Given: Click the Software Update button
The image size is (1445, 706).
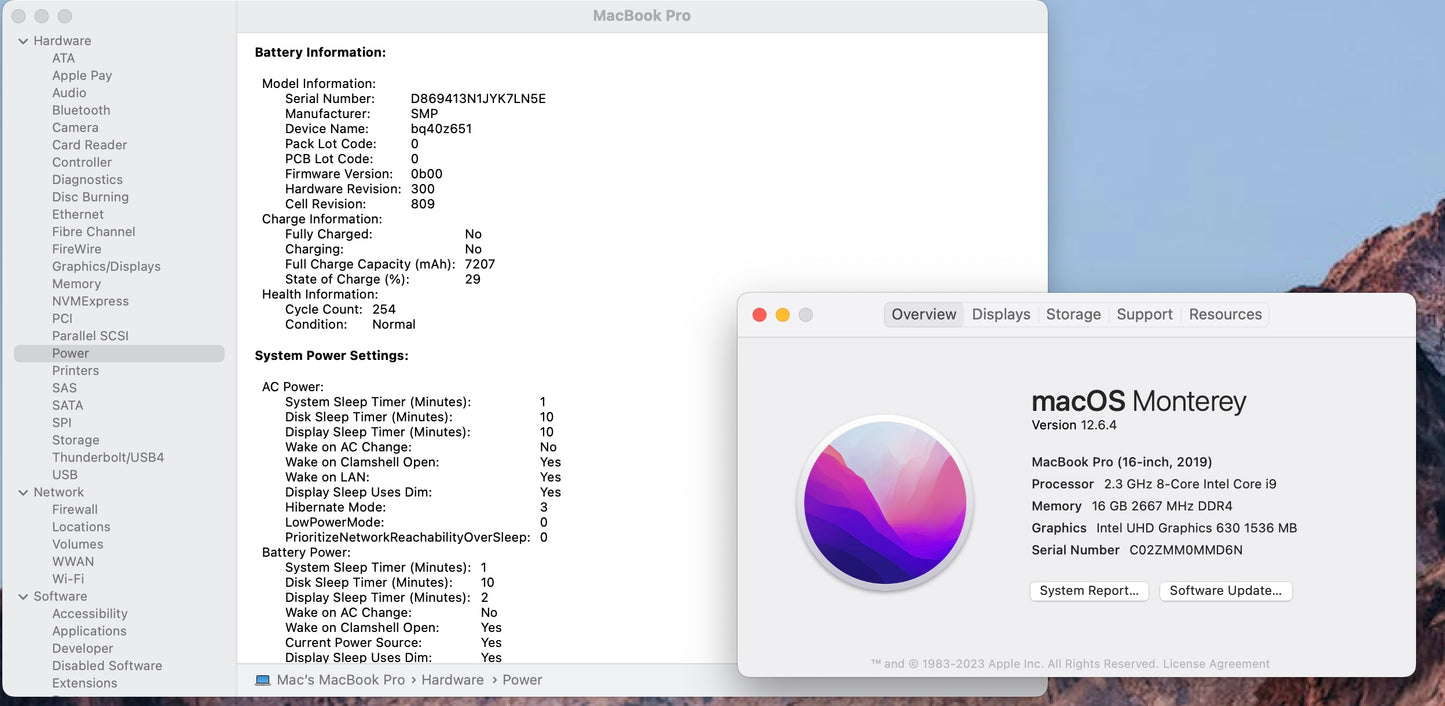Looking at the screenshot, I should coord(1225,590).
